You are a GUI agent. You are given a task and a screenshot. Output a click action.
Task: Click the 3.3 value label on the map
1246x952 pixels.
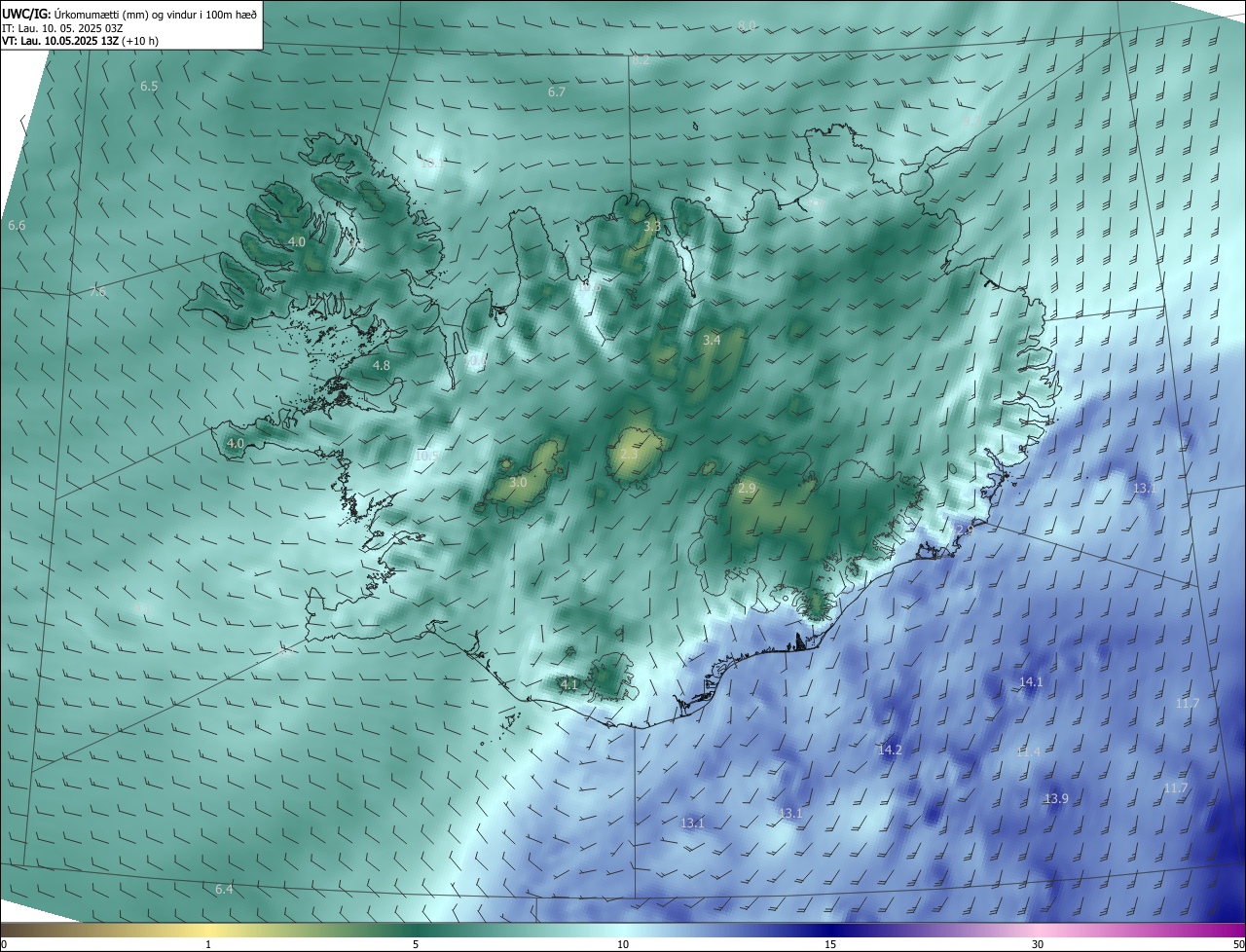click(652, 227)
